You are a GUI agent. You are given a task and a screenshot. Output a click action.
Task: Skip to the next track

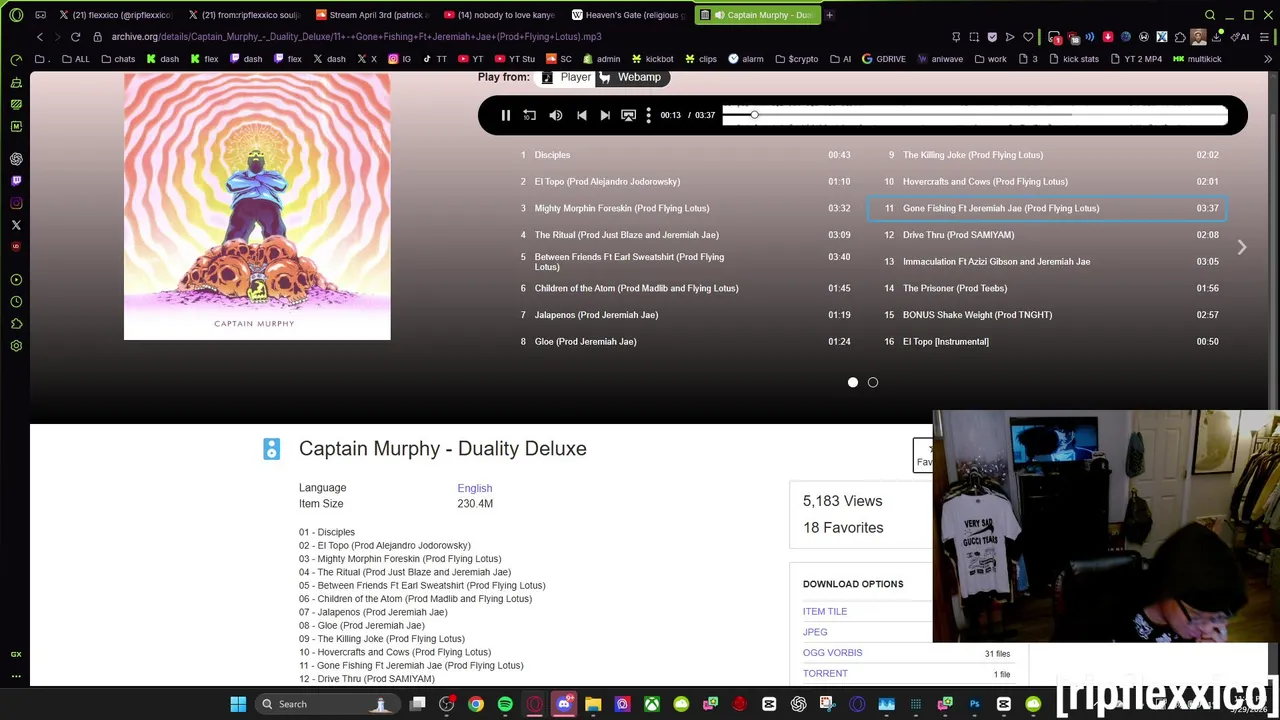click(x=605, y=115)
